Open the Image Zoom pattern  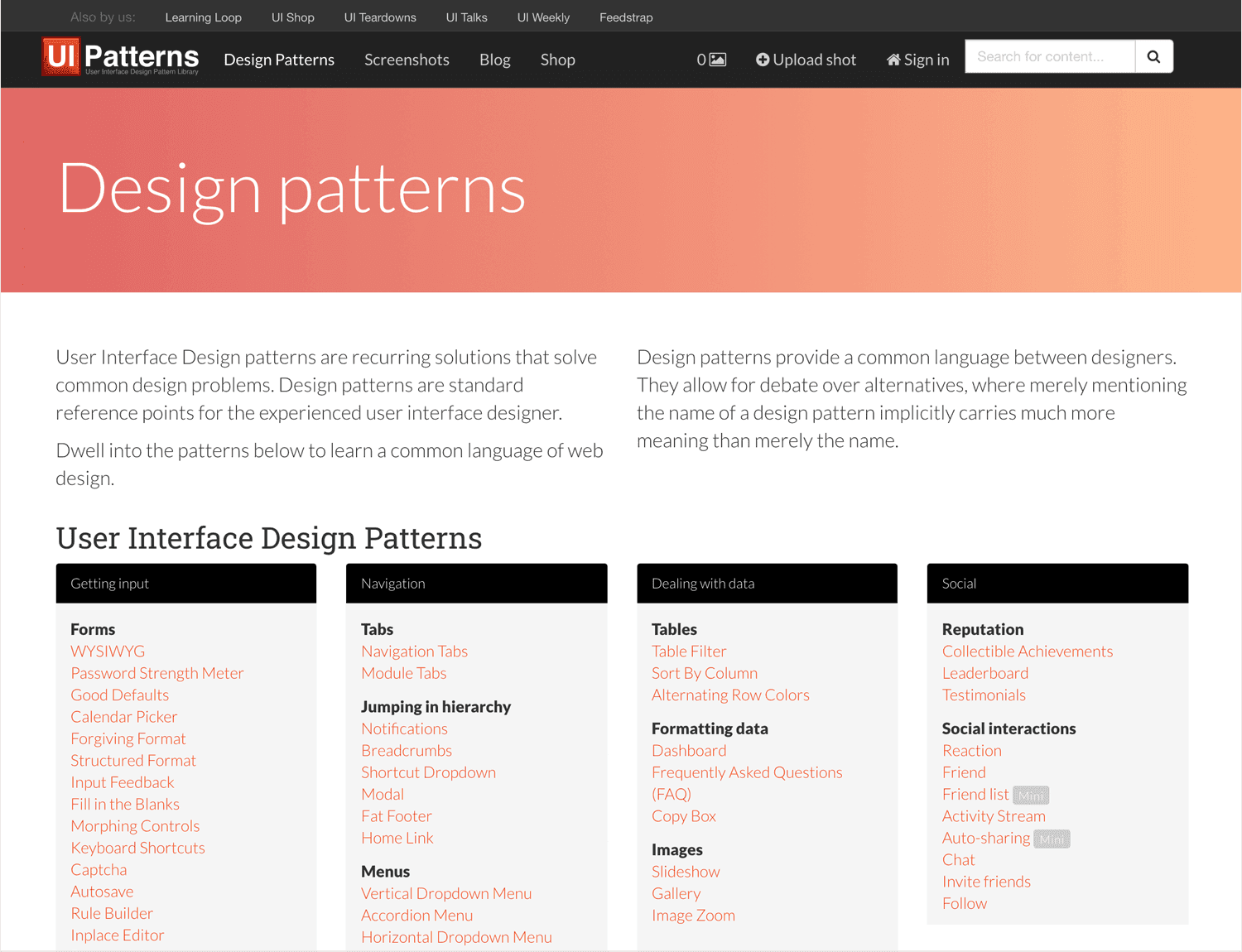tap(693, 916)
